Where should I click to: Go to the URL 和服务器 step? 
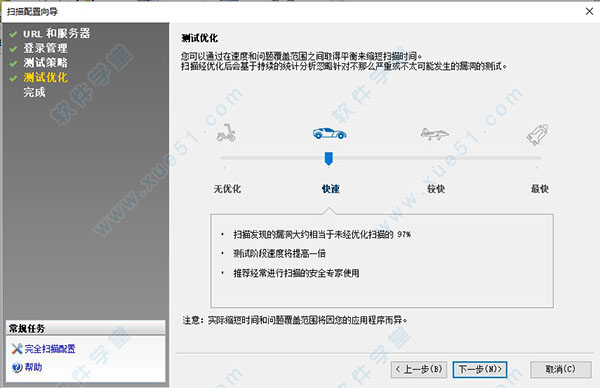point(57,34)
